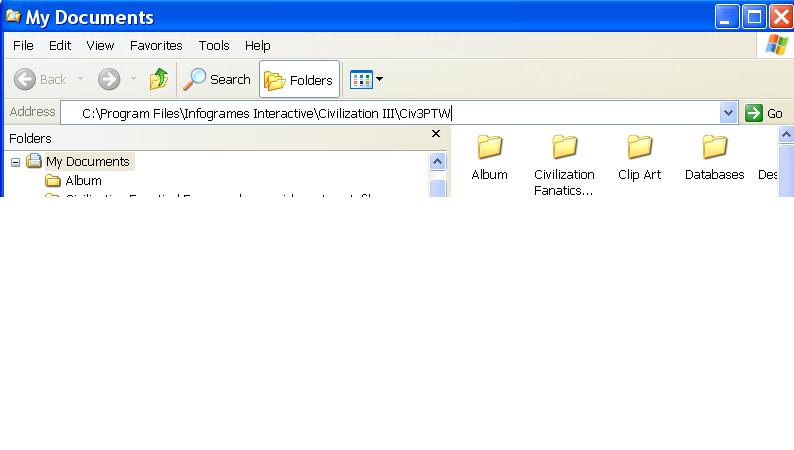The image size is (794, 450).
Task: Click the Databases folder label
Action: tap(714, 175)
